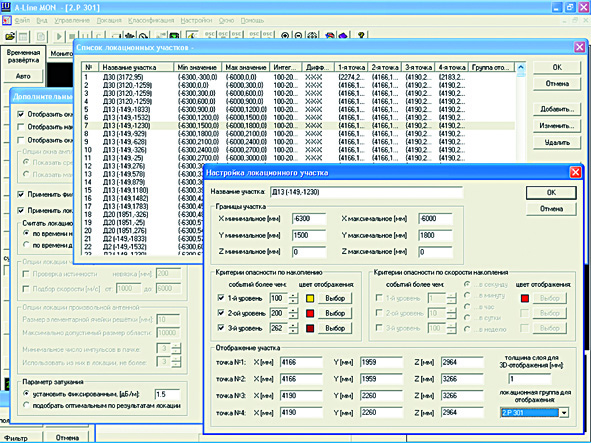Click the zoom in magnifier icon
Screen dimensions: 591x443
pos(285,36)
